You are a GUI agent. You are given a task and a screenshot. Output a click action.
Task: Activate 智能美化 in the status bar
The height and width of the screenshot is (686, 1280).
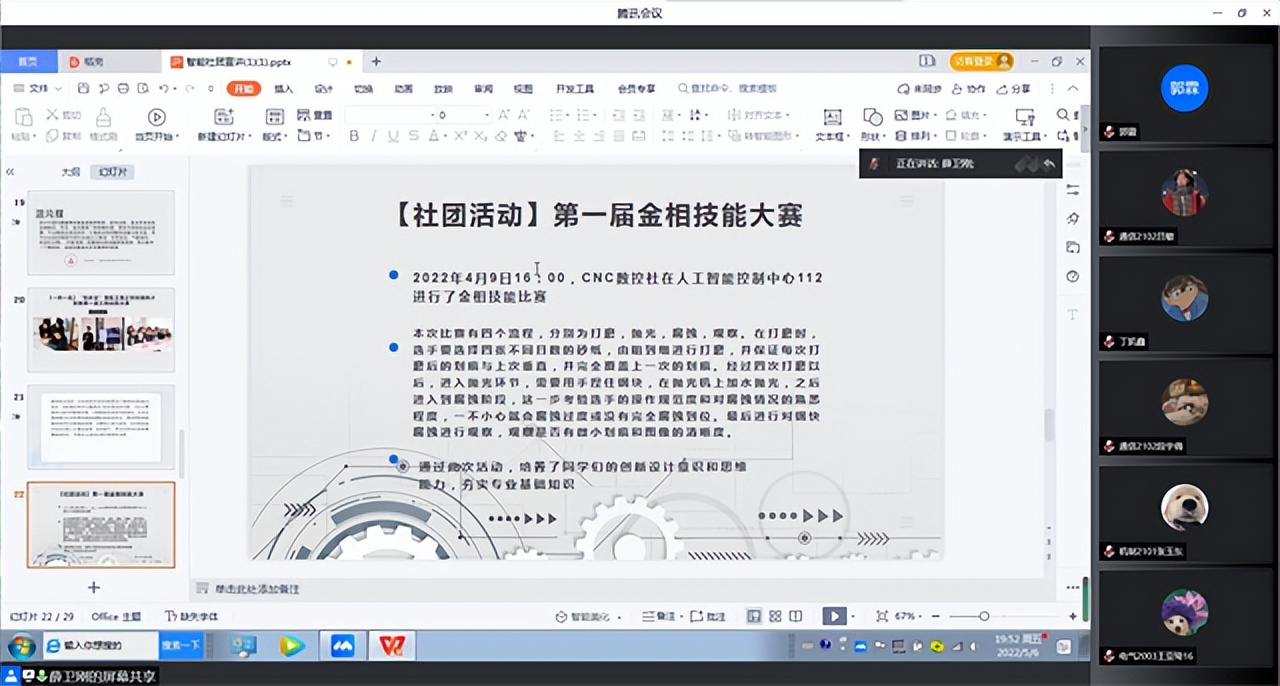(582, 617)
